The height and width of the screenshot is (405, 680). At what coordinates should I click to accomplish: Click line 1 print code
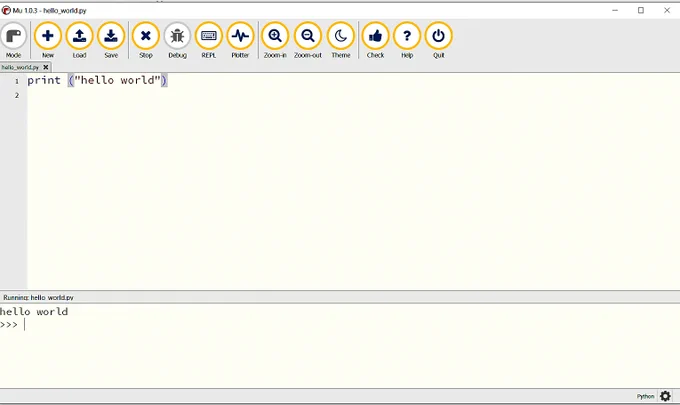97,80
